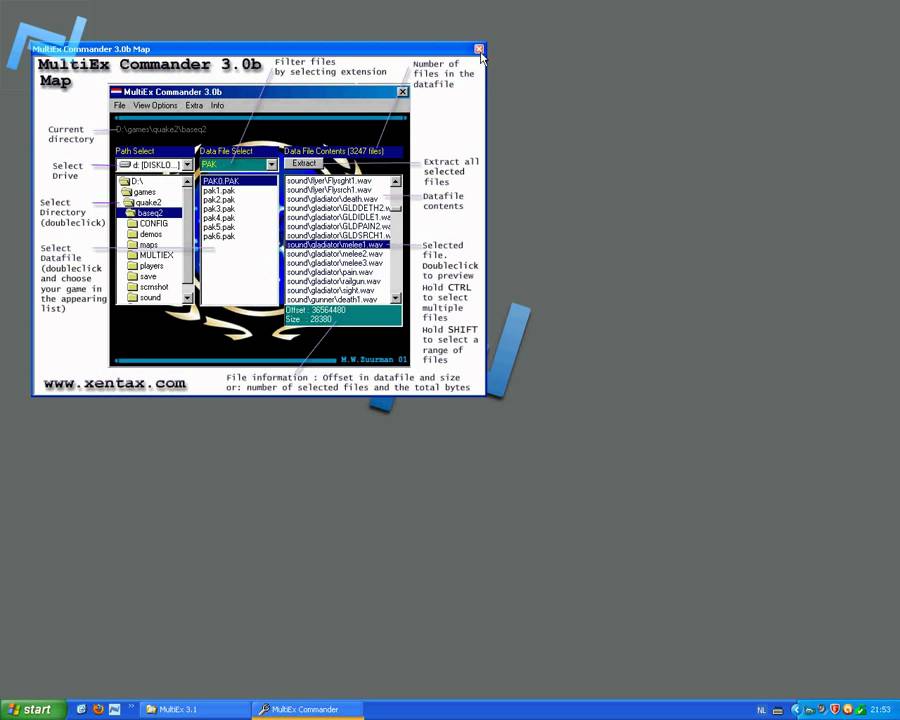Click the orange round tray icon
900x720 pixels.
(x=848, y=710)
